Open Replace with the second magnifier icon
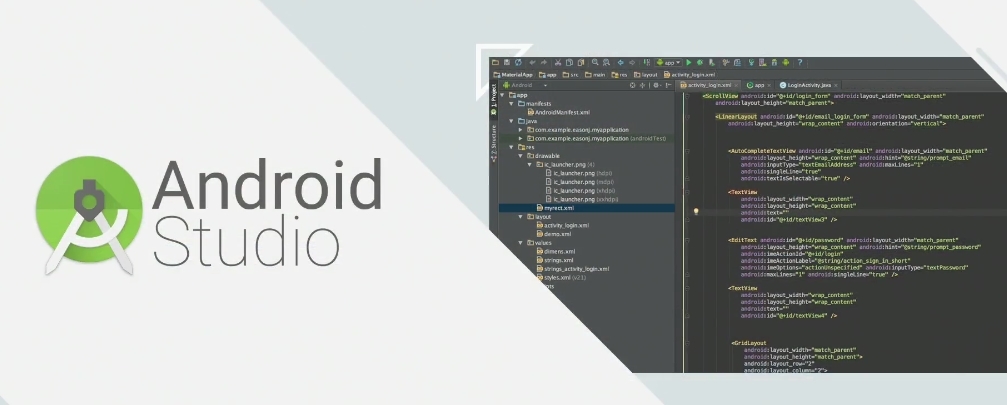The image size is (1007, 405). pyautogui.click(x=606, y=62)
